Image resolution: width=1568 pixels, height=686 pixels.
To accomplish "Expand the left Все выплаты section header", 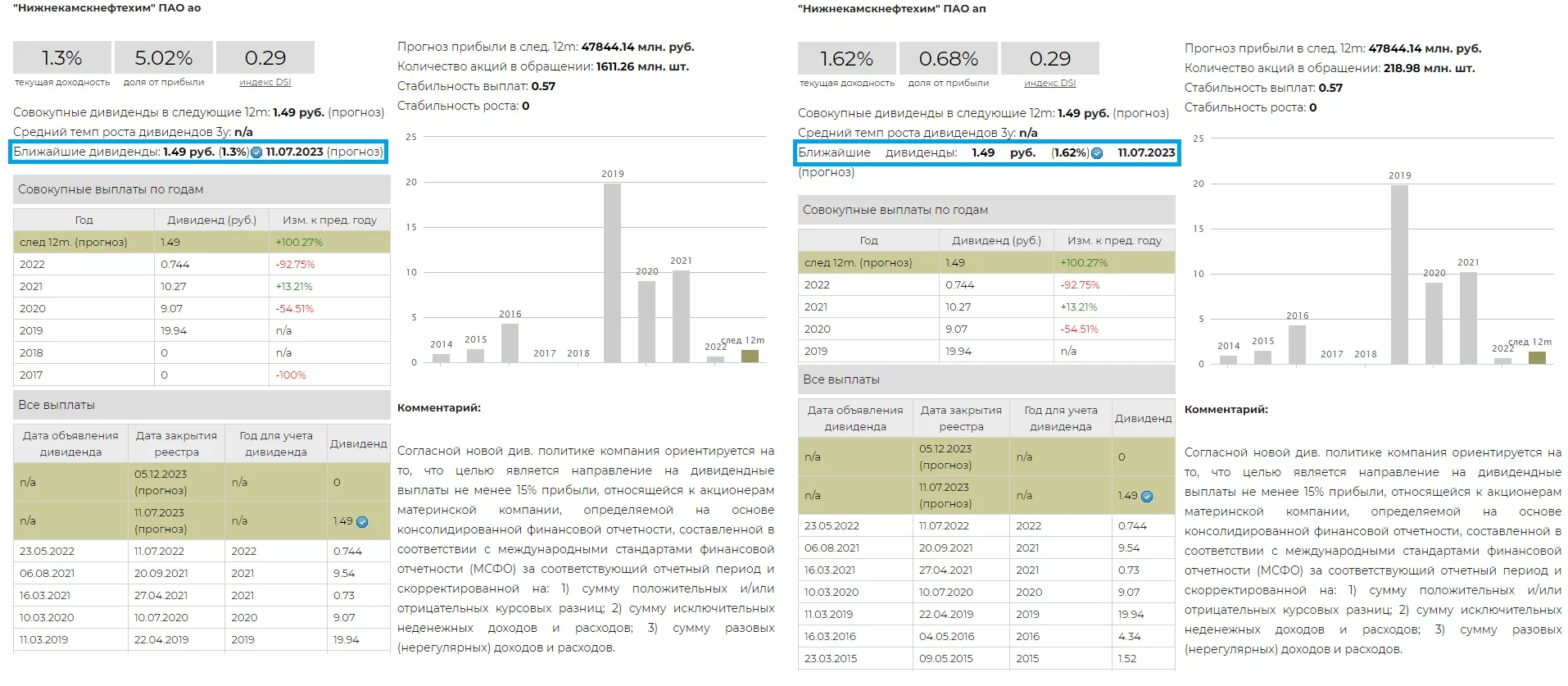I will [202, 405].
